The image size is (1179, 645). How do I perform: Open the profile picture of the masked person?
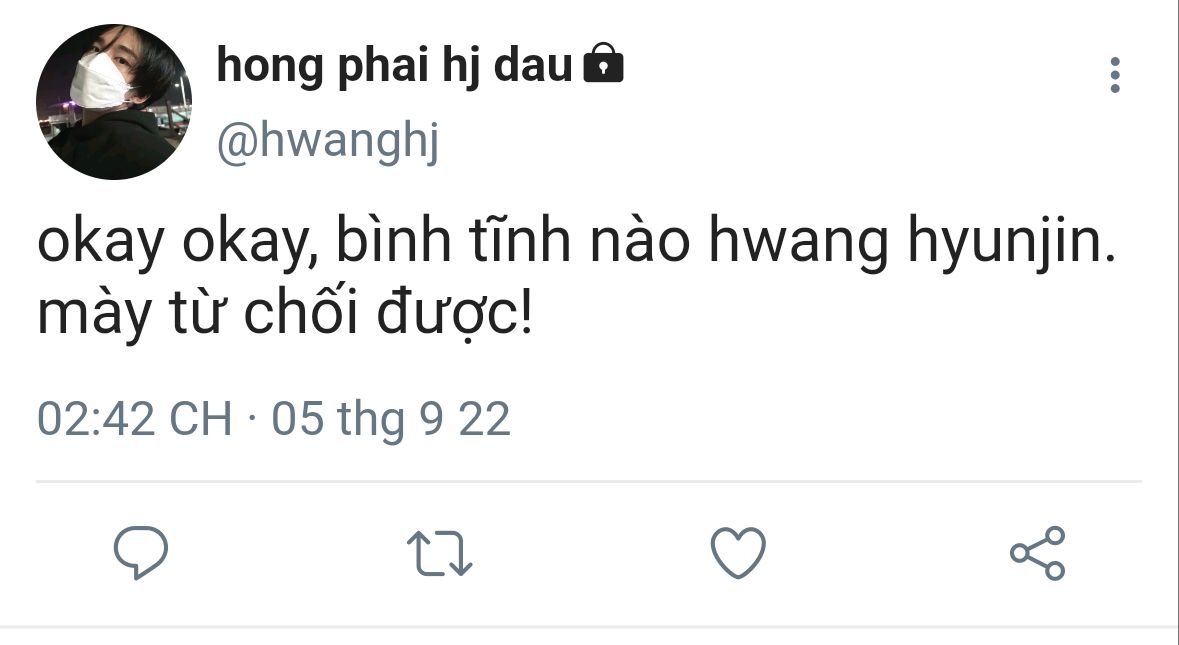pyautogui.click(x=114, y=101)
